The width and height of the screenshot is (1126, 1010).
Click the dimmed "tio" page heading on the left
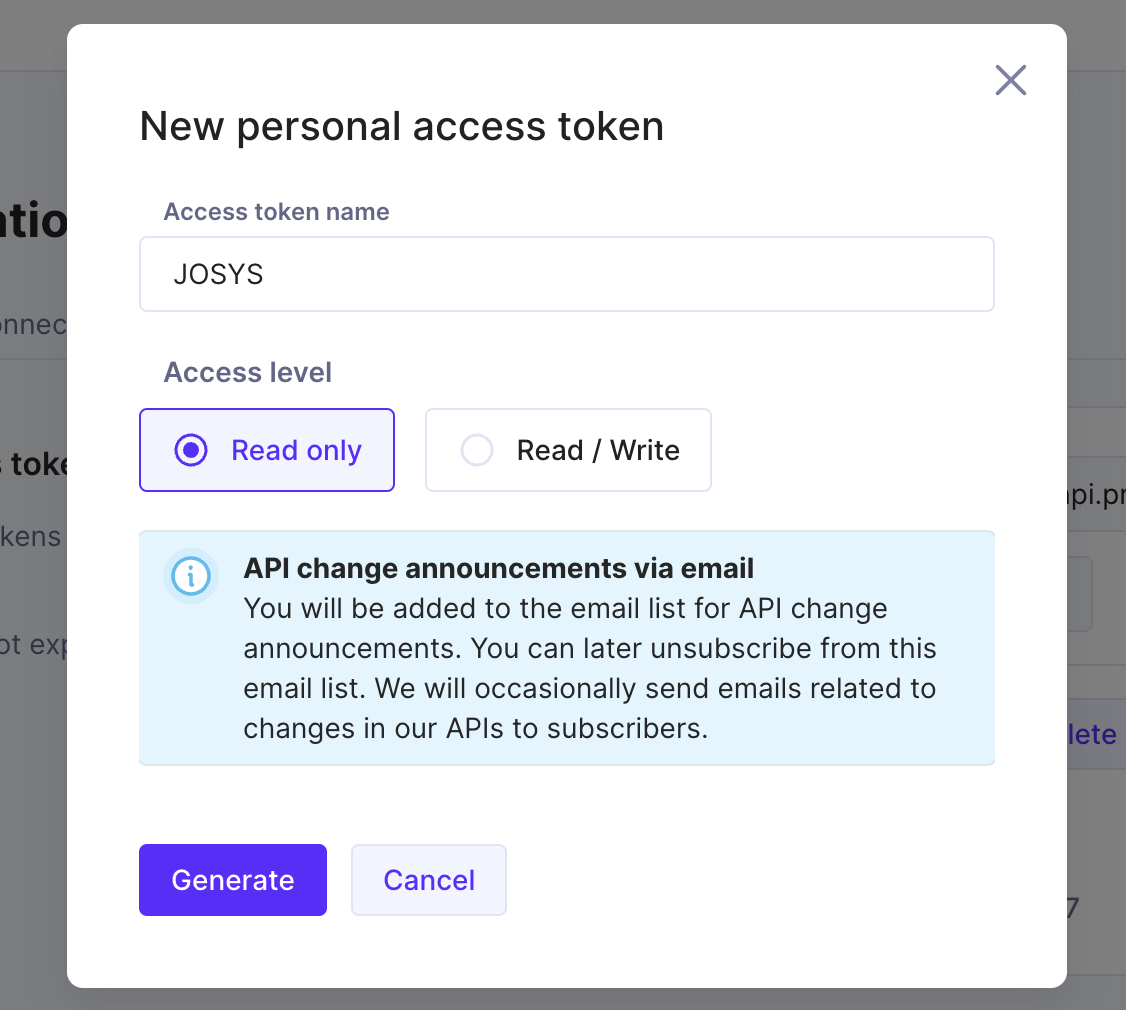pyautogui.click(x=34, y=223)
